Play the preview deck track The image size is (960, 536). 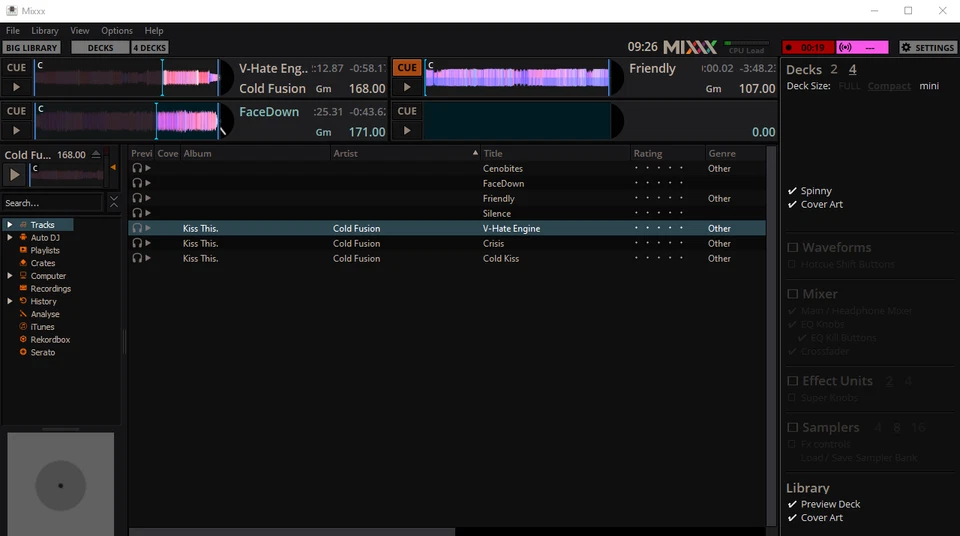click(x=15, y=175)
